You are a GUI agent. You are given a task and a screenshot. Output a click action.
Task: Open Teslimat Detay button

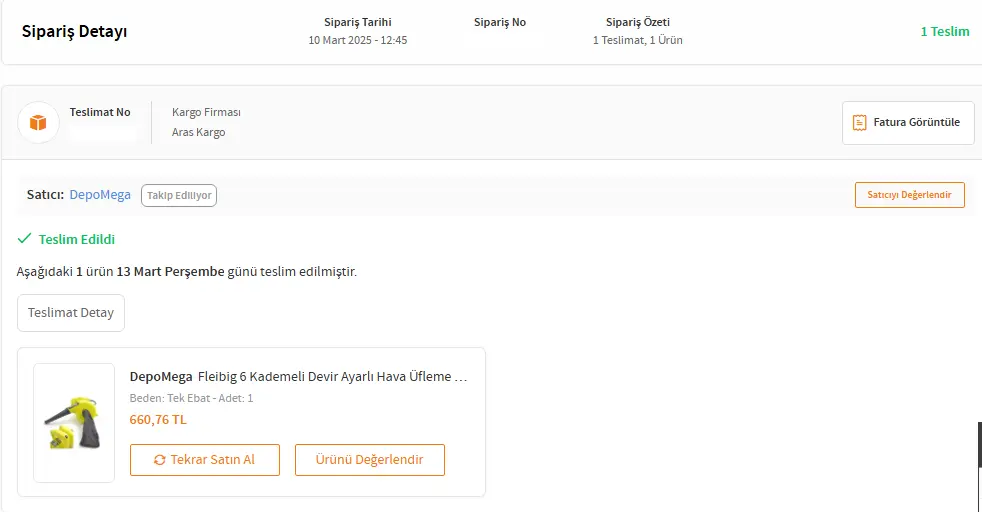[71, 313]
